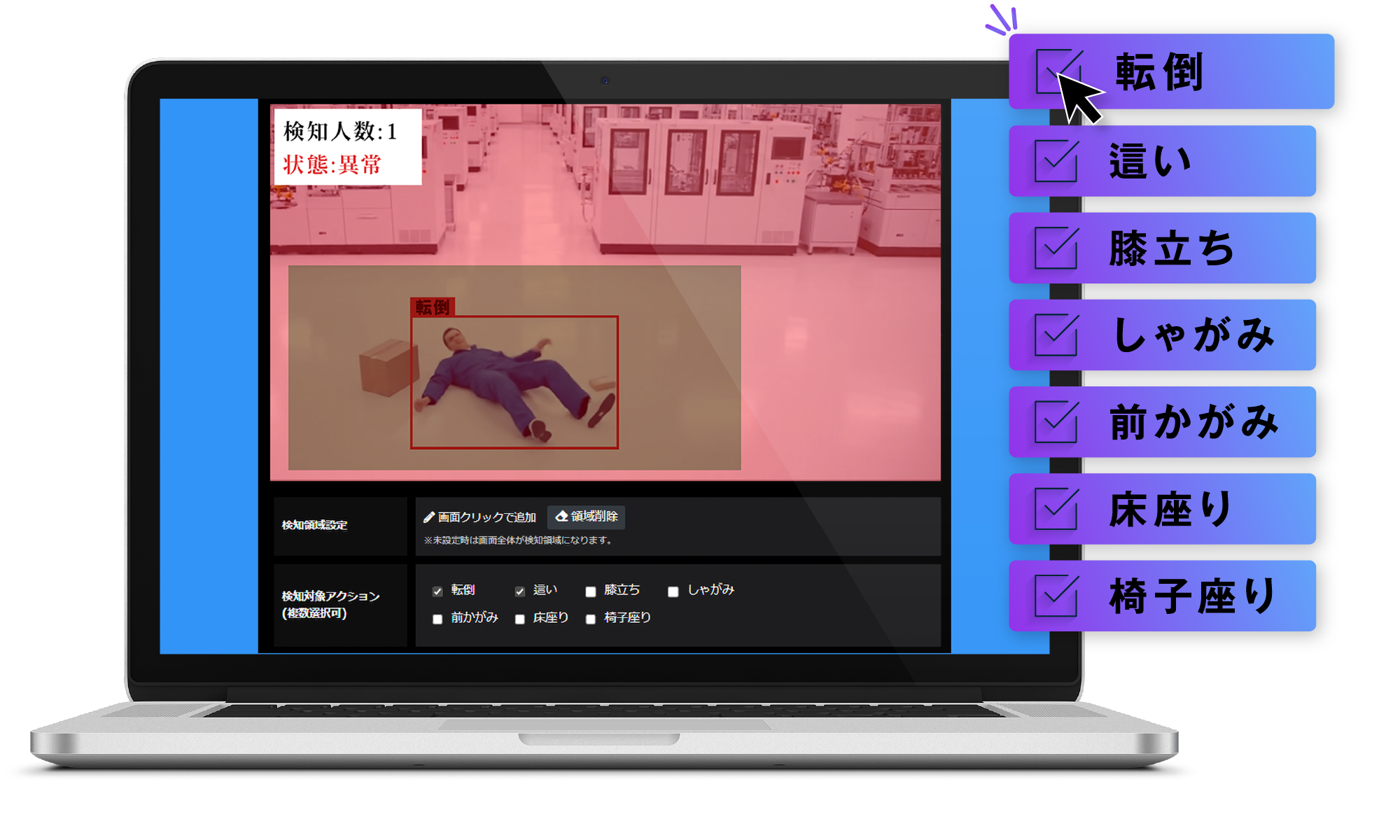Enable small しゃがみ checkbox in laptop settings
The height and width of the screenshot is (840, 1400).
point(673,591)
